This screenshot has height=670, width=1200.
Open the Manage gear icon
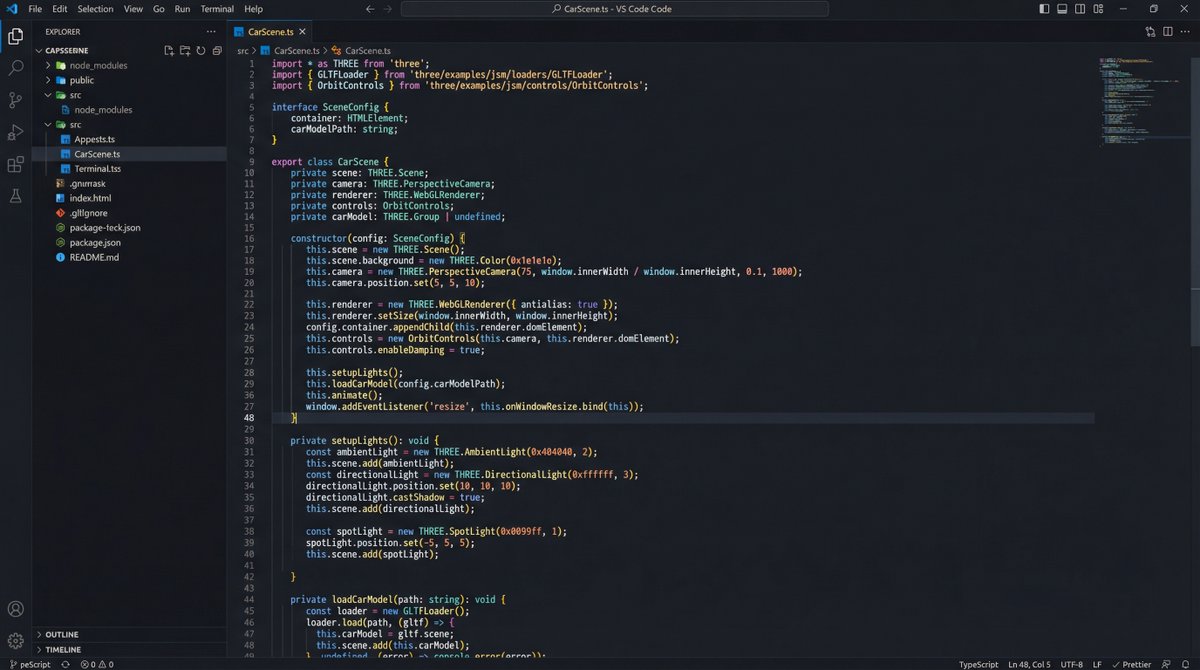[x=16, y=640]
